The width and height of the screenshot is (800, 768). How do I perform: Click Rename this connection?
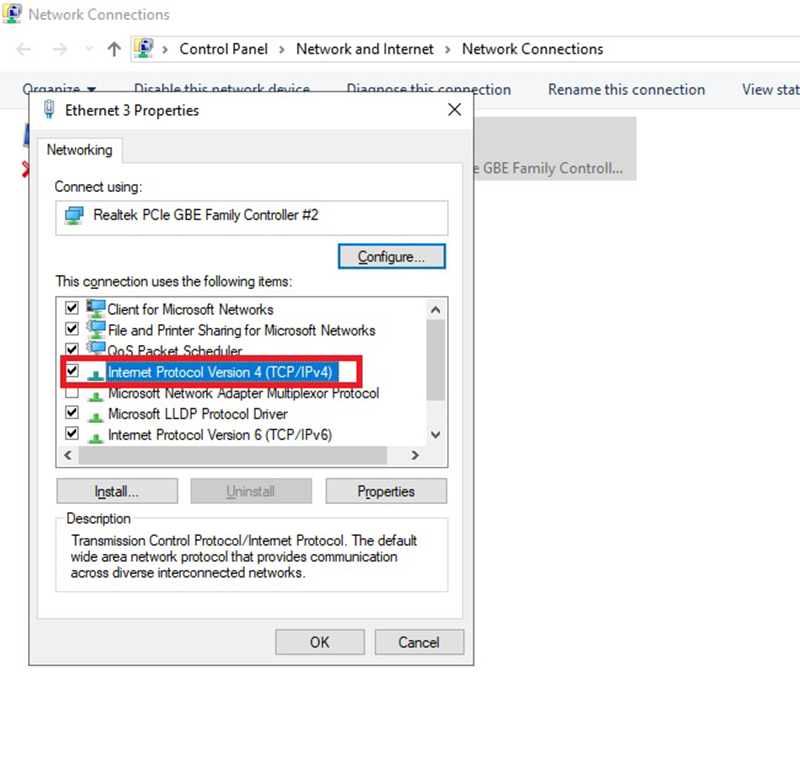(x=627, y=89)
